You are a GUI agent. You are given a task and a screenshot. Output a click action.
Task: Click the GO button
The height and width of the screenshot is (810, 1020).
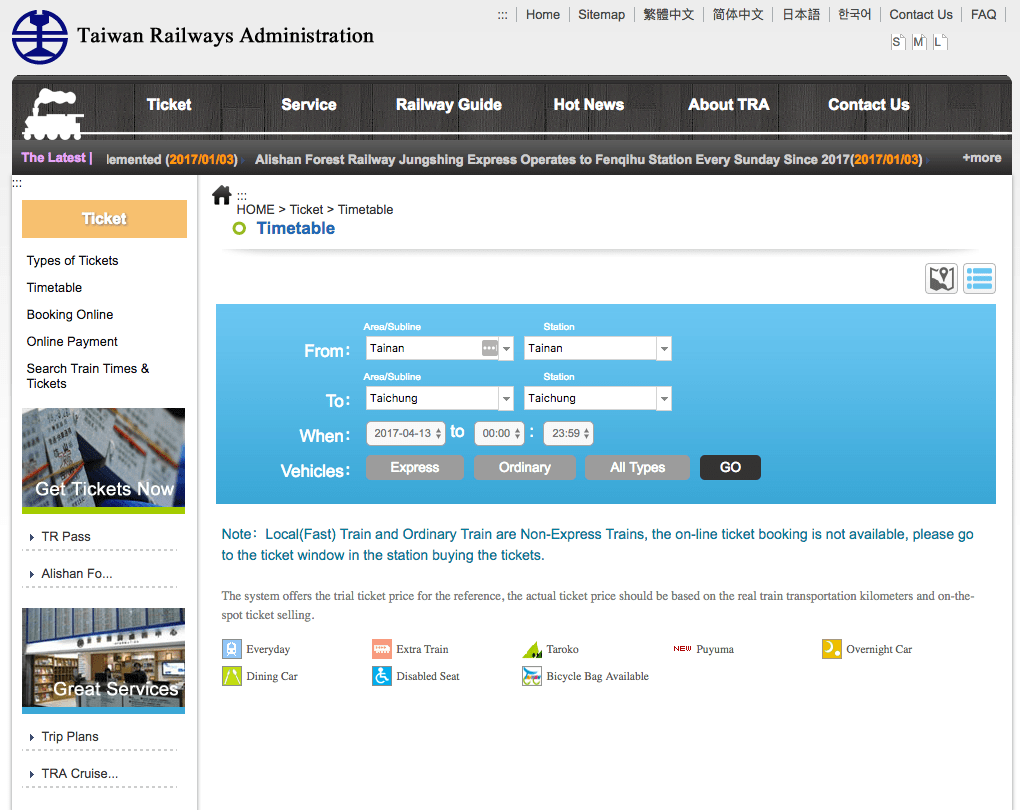[x=730, y=467]
